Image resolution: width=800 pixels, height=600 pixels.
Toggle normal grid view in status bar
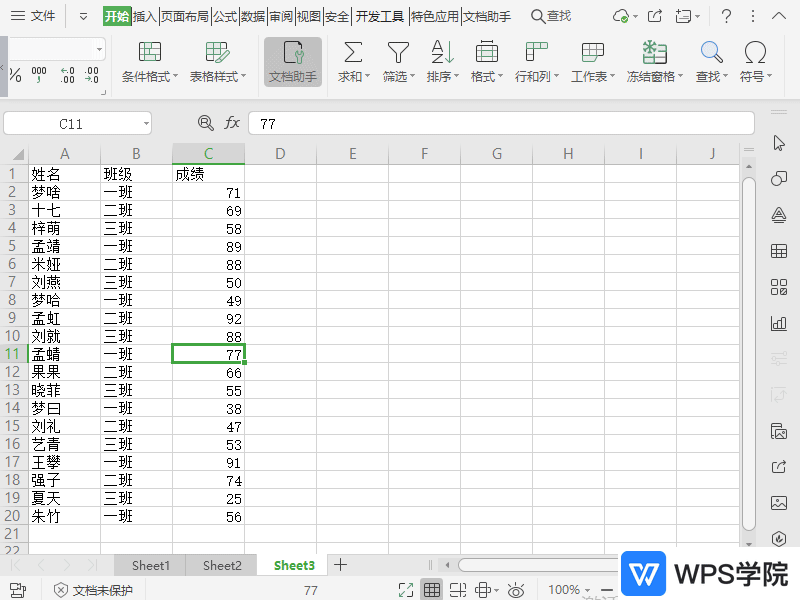[x=432, y=590]
